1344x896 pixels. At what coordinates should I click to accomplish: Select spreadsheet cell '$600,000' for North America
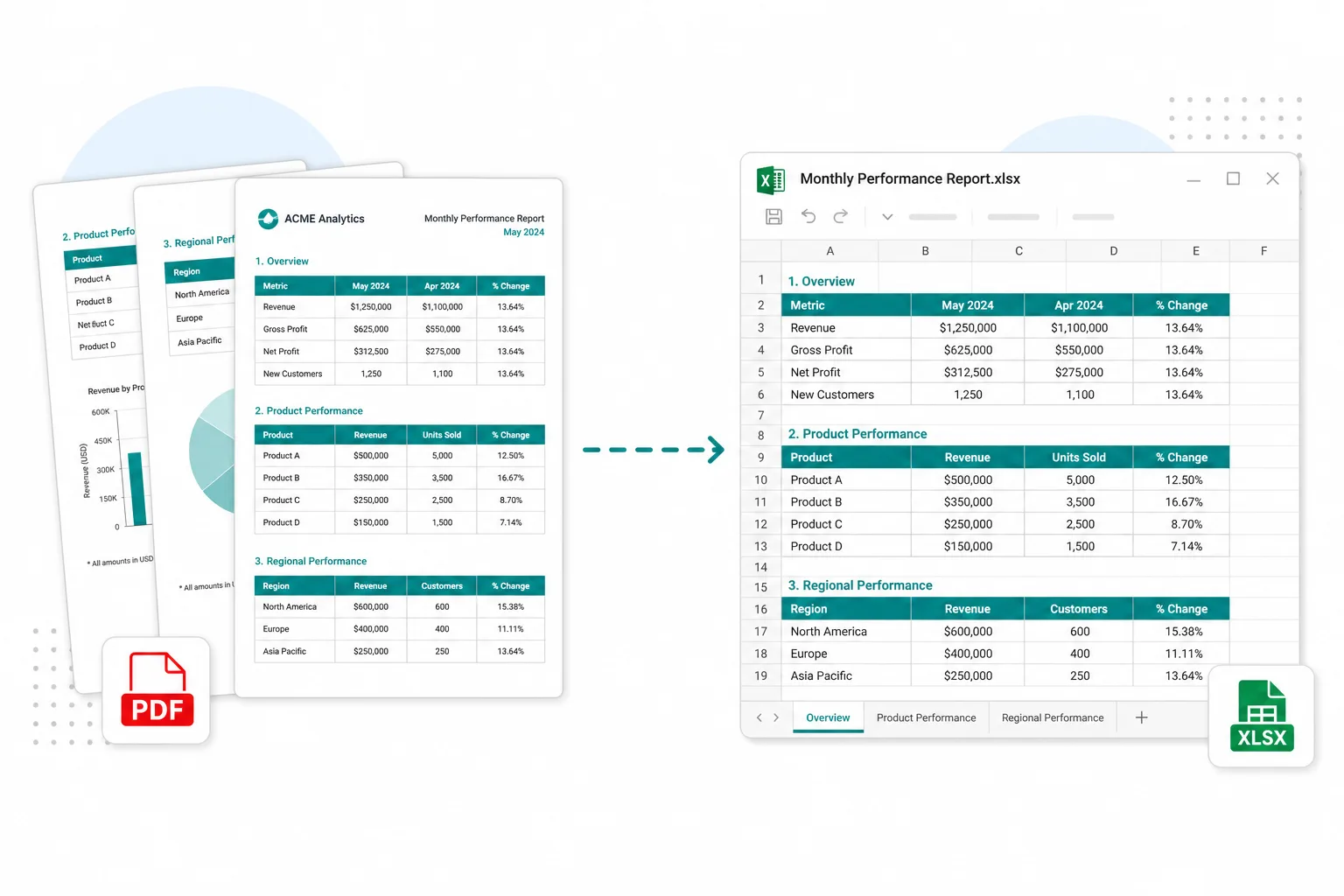coord(968,632)
